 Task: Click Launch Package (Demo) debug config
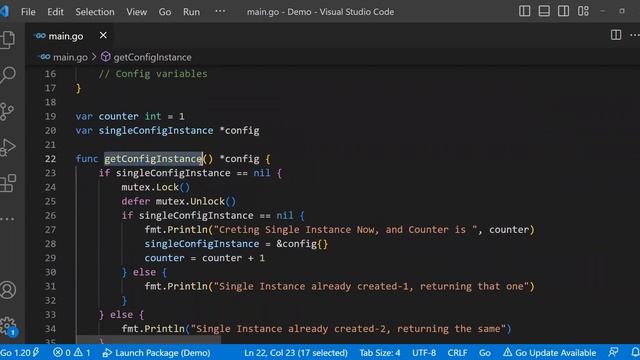(x=156, y=353)
